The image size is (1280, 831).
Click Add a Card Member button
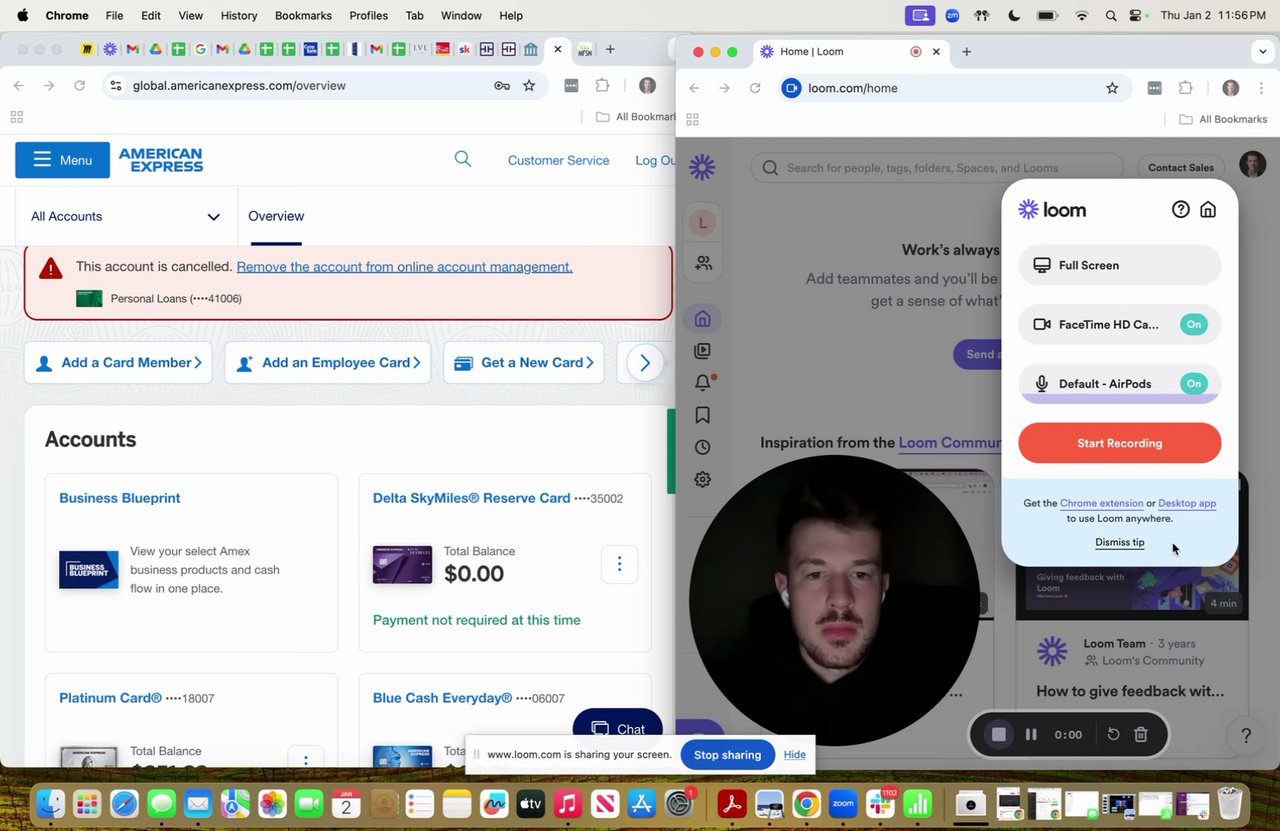click(118, 363)
